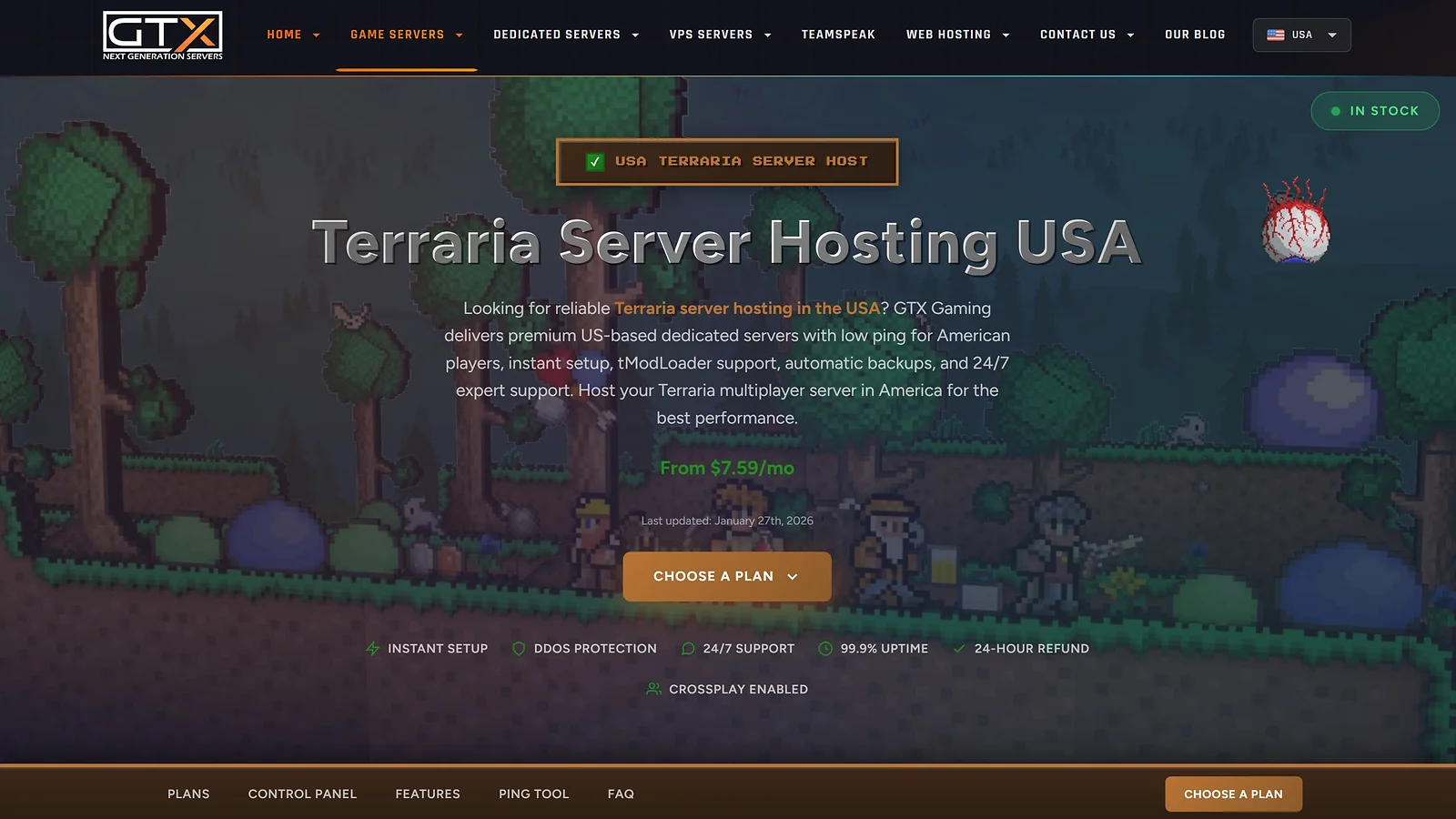Click the green dot in the In Stock badge
Image resolution: width=1456 pixels, height=819 pixels.
pos(1336,111)
